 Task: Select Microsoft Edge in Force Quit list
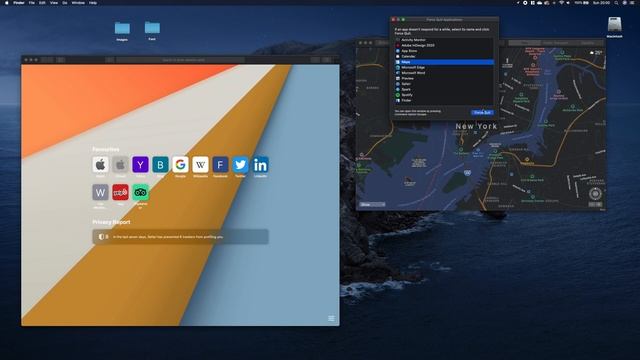[x=444, y=67]
